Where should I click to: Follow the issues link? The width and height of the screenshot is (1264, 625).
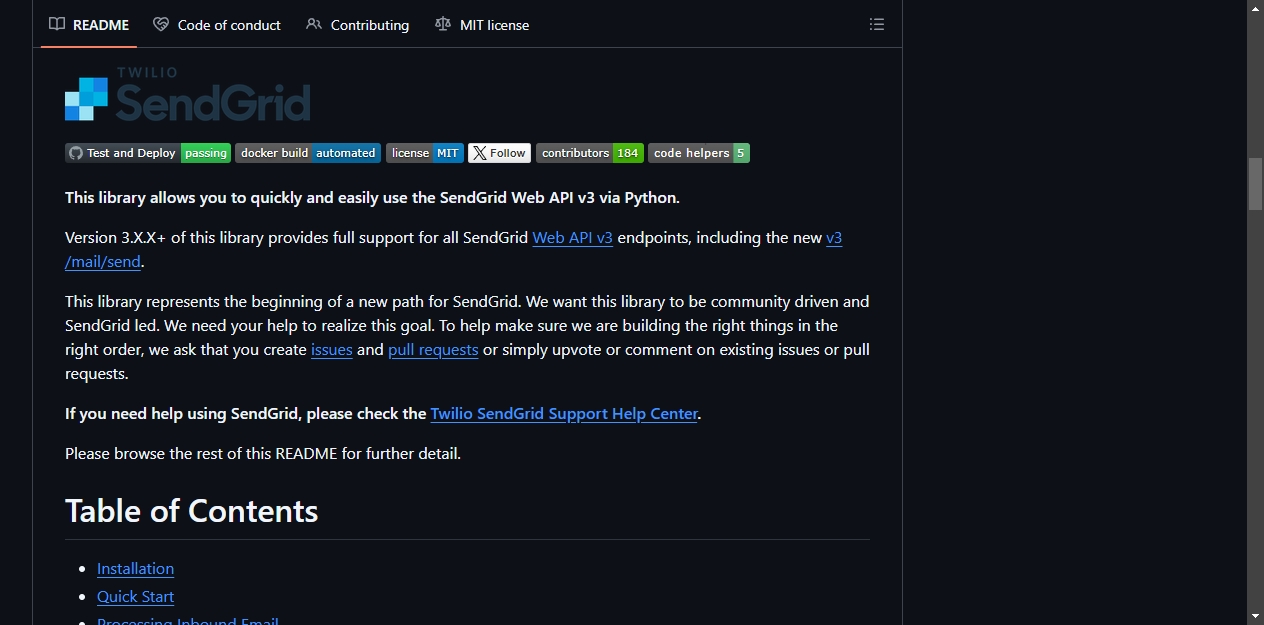tap(332, 350)
